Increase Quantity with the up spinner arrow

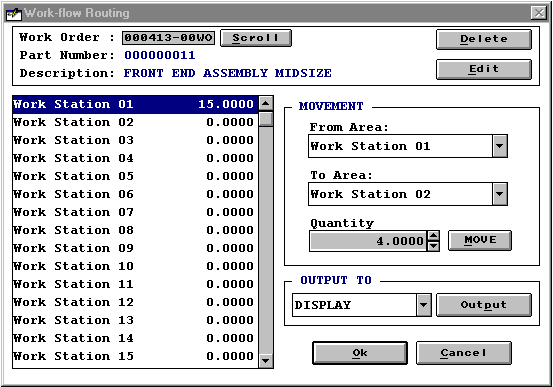pyautogui.click(x=433, y=236)
